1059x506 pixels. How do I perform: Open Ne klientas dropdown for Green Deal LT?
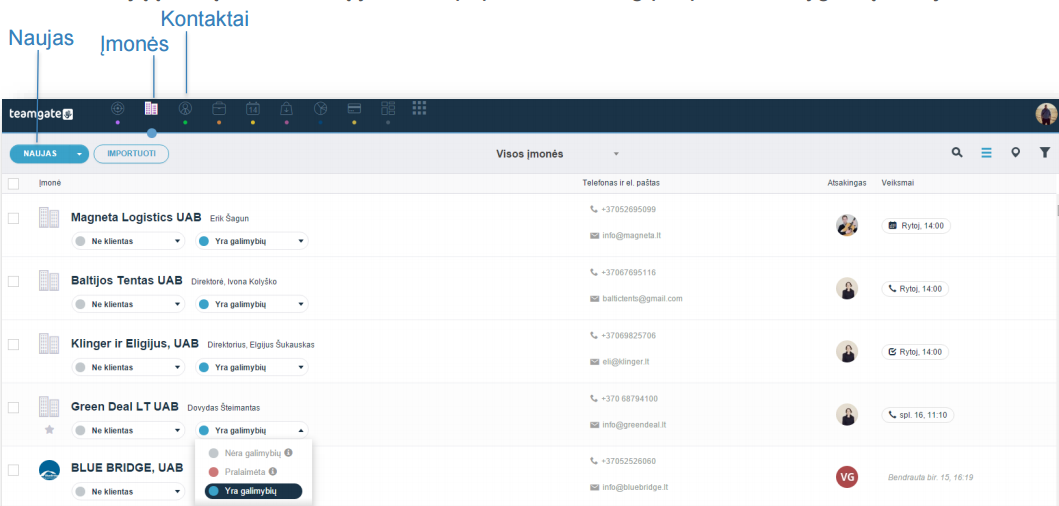point(128,430)
